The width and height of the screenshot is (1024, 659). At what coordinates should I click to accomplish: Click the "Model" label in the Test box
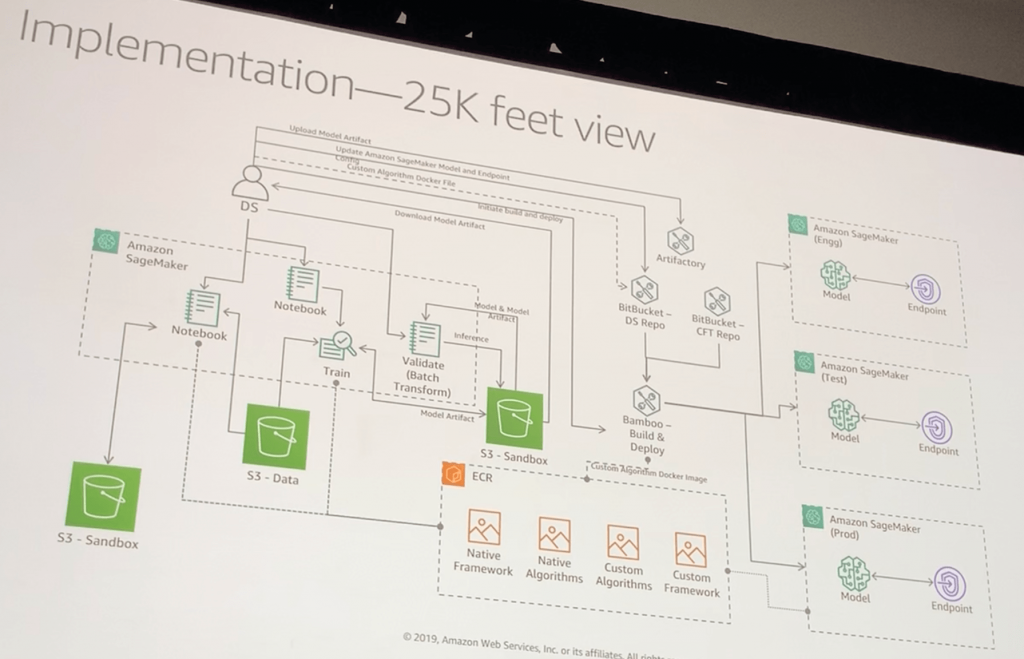844,438
